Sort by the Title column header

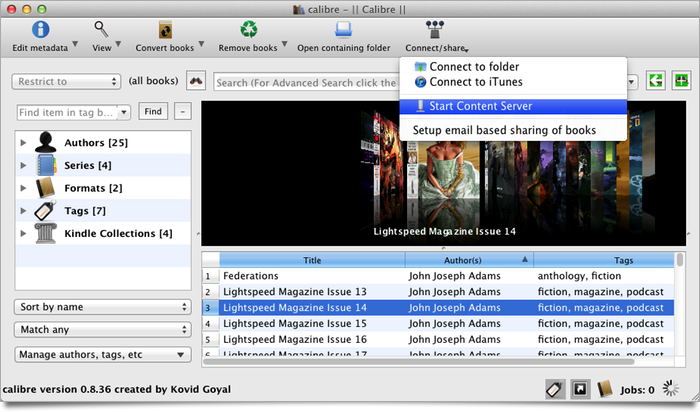point(312,260)
